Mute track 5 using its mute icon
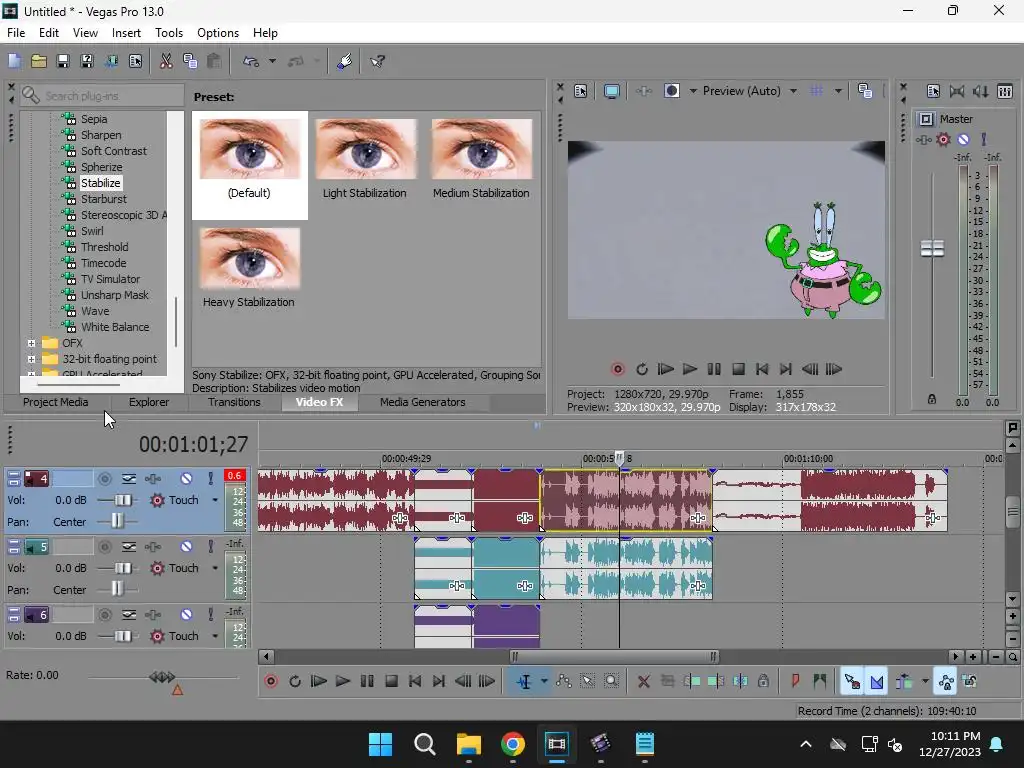1024x768 pixels. [187, 547]
